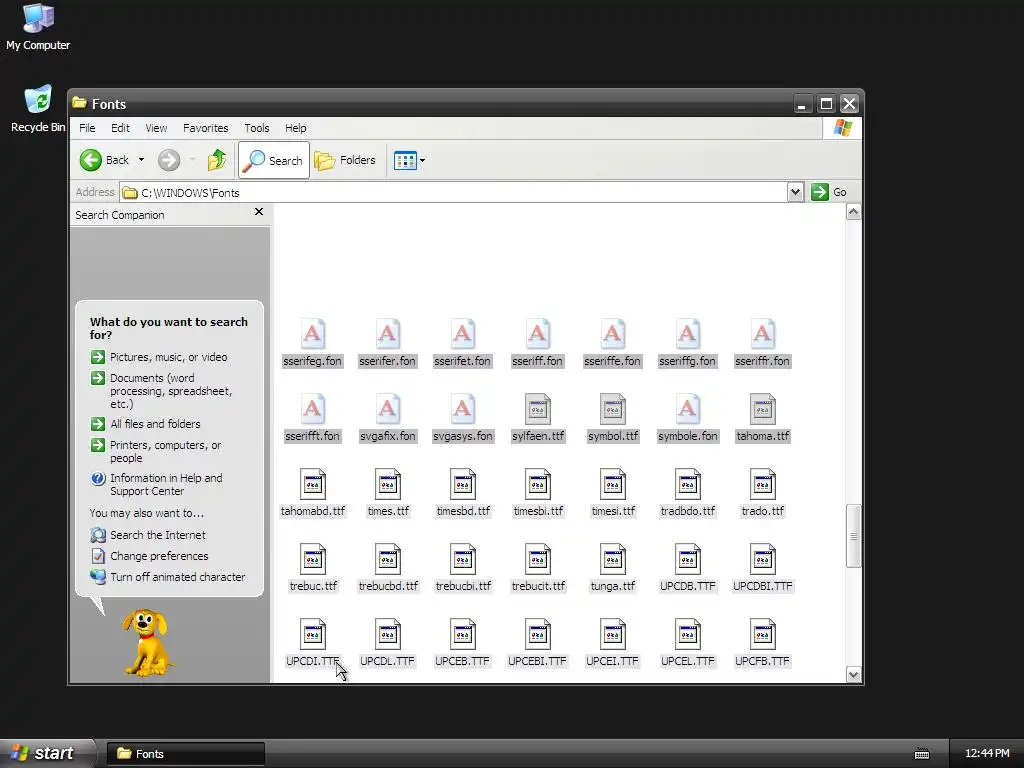The width and height of the screenshot is (1024, 768).
Task: Open the Help menu
Action: click(x=295, y=128)
